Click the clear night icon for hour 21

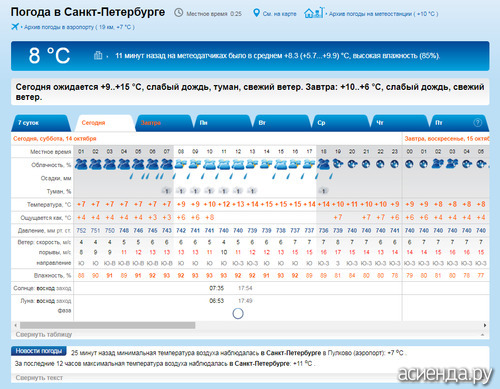[x=366, y=164]
